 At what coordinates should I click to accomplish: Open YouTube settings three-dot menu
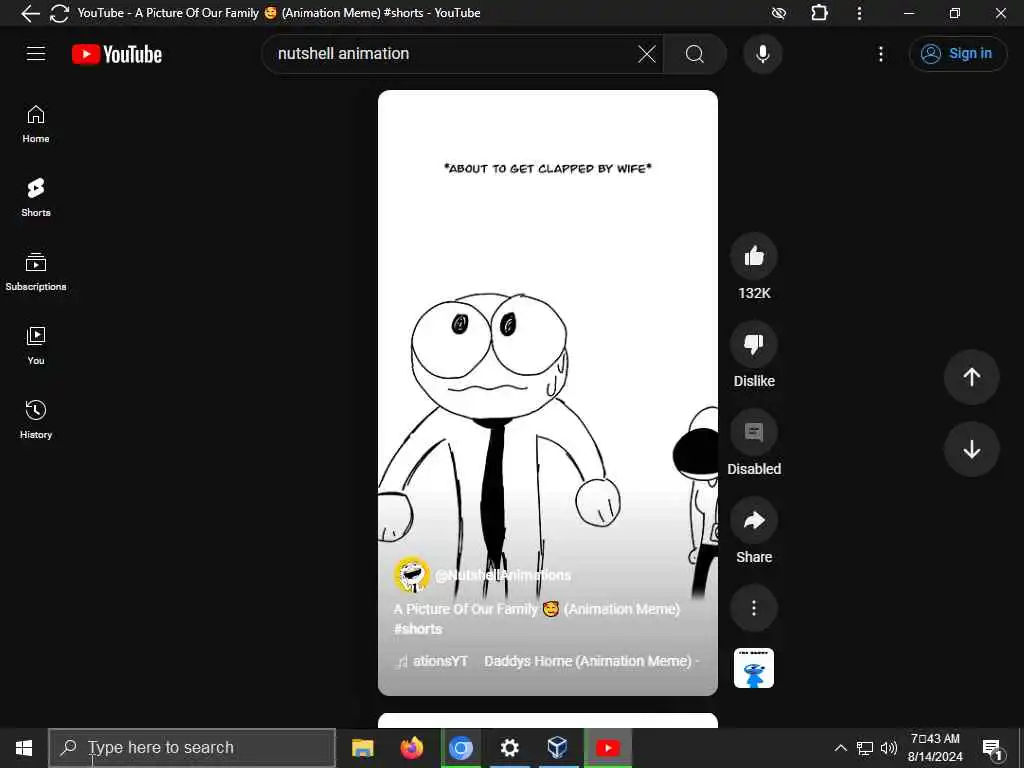(x=880, y=54)
